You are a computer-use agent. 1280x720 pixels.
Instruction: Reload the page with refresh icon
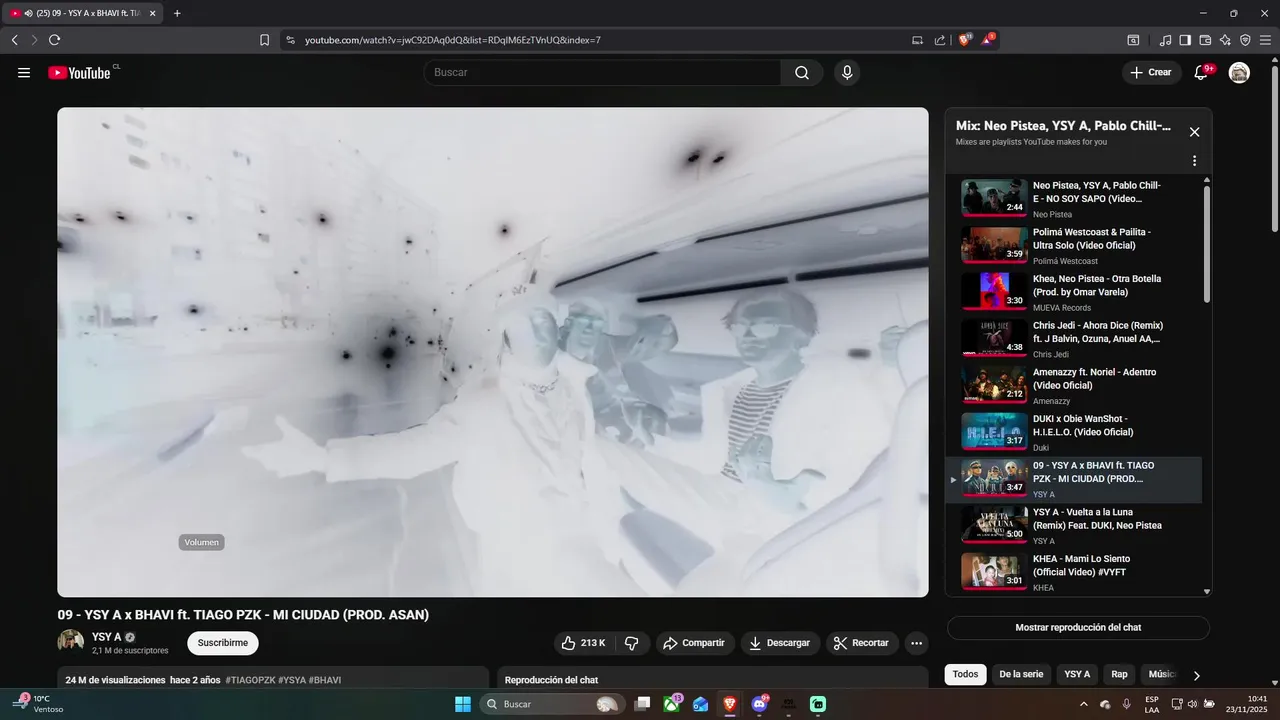click(54, 40)
